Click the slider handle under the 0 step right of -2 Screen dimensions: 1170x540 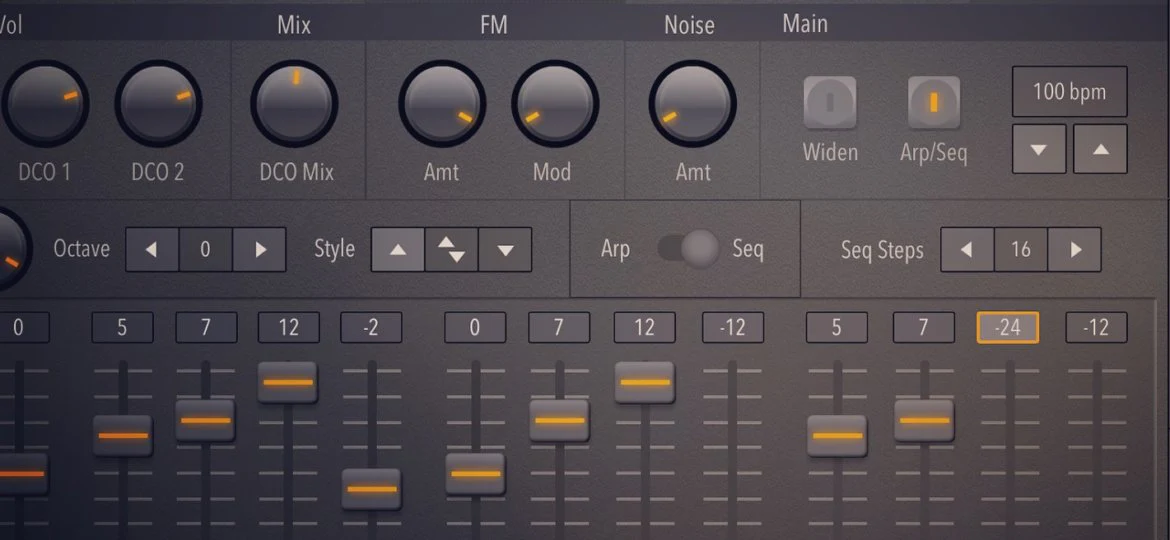pyautogui.click(x=475, y=474)
